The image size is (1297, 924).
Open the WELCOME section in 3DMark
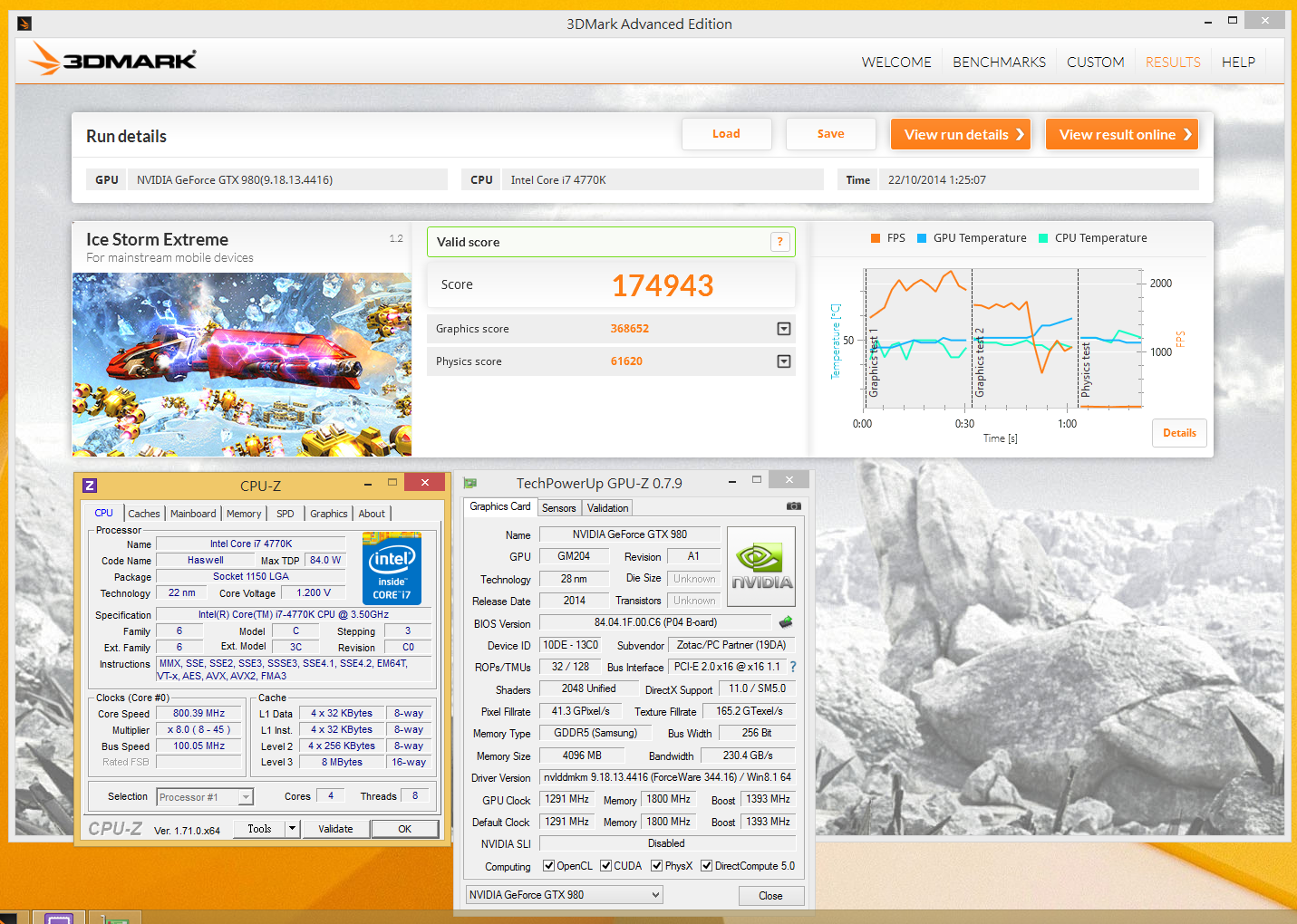pyautogui.click(x=896, y=63)
